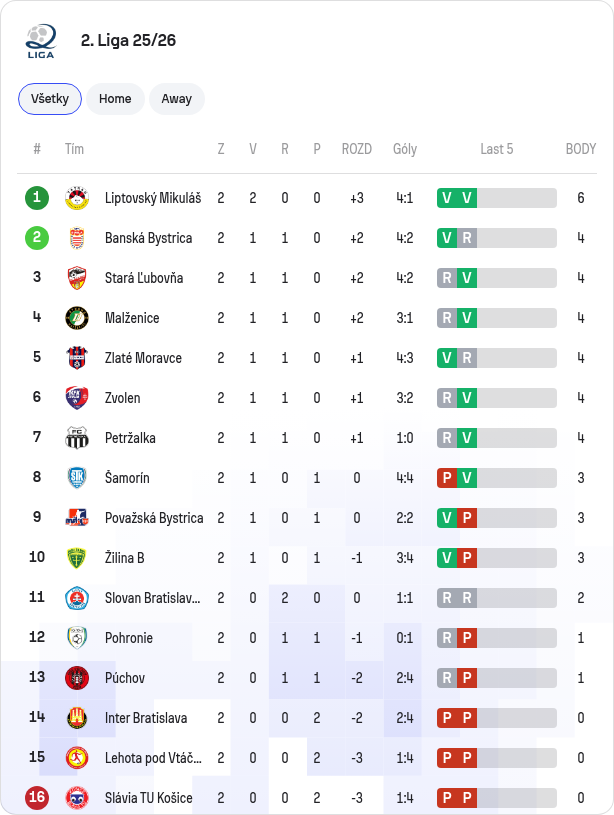This screenshot has width=614, height=815.
Task: Open the Zlaté Moravce club crest
Action: click(x=77, y=358)
